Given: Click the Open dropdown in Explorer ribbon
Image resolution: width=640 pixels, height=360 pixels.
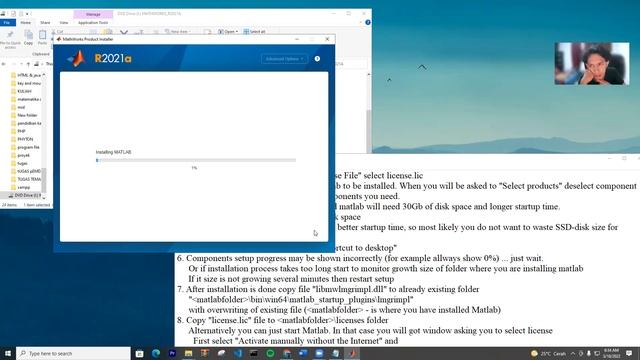Looking at the screenshot, I should coord(228,31).
